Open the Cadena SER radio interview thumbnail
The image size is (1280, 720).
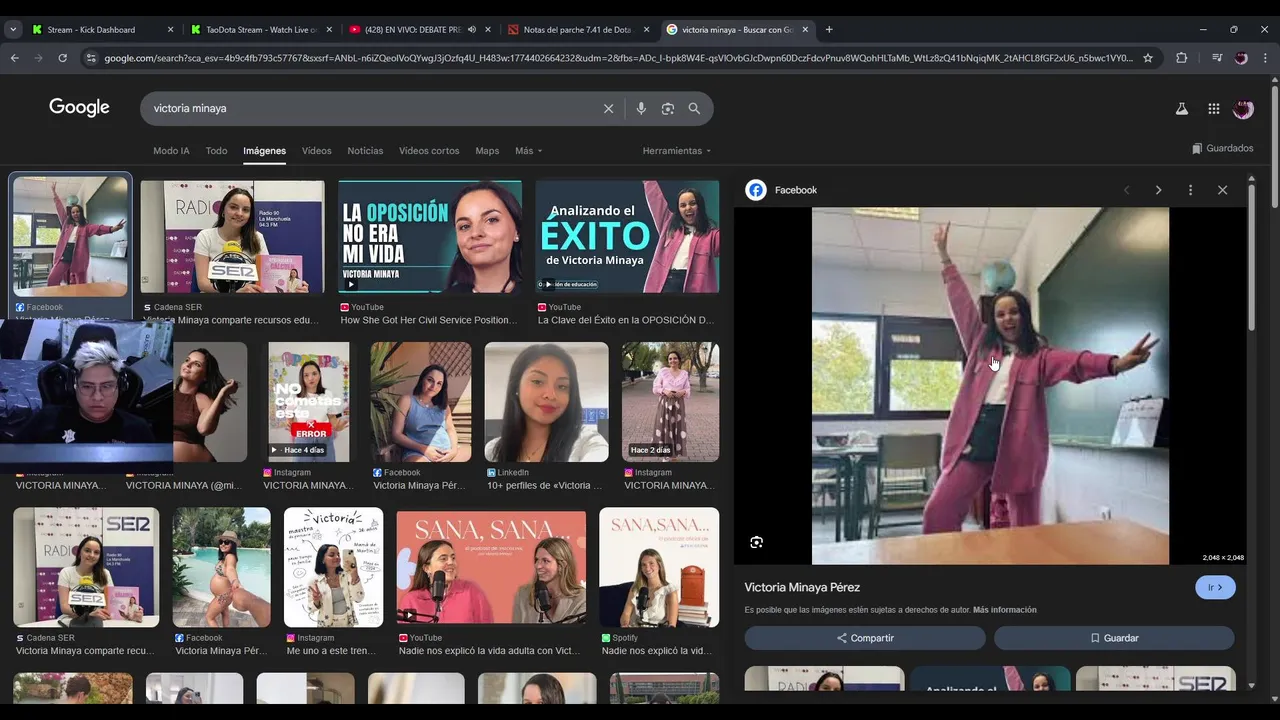pyautogui.click(x=232, y=238)
